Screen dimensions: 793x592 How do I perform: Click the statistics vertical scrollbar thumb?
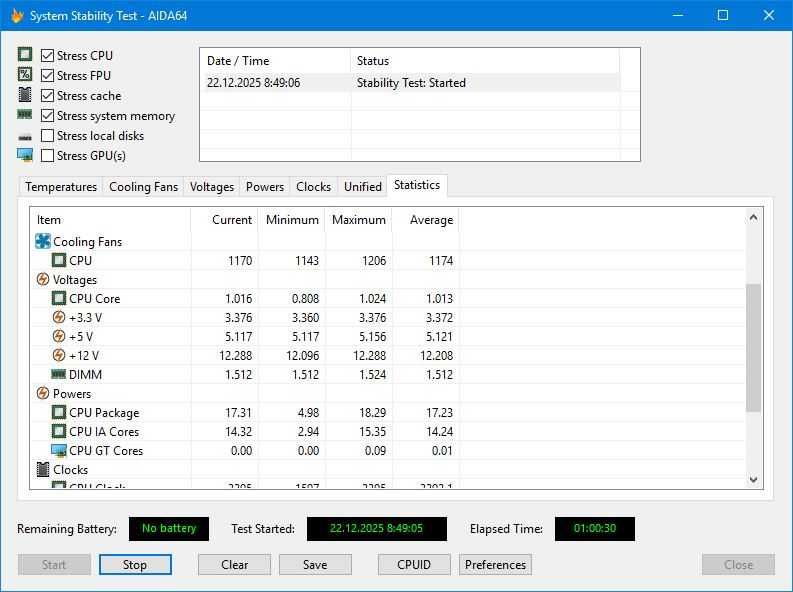click(x=753, y=347)
